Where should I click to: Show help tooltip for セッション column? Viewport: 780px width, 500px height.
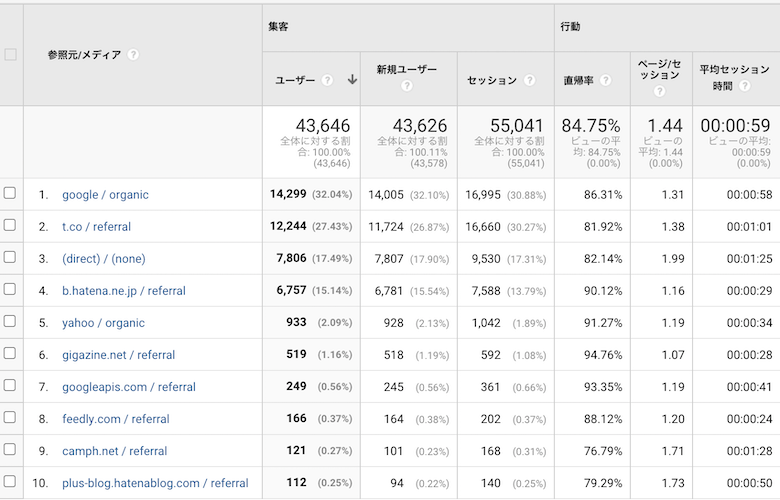tap(530, 80)
